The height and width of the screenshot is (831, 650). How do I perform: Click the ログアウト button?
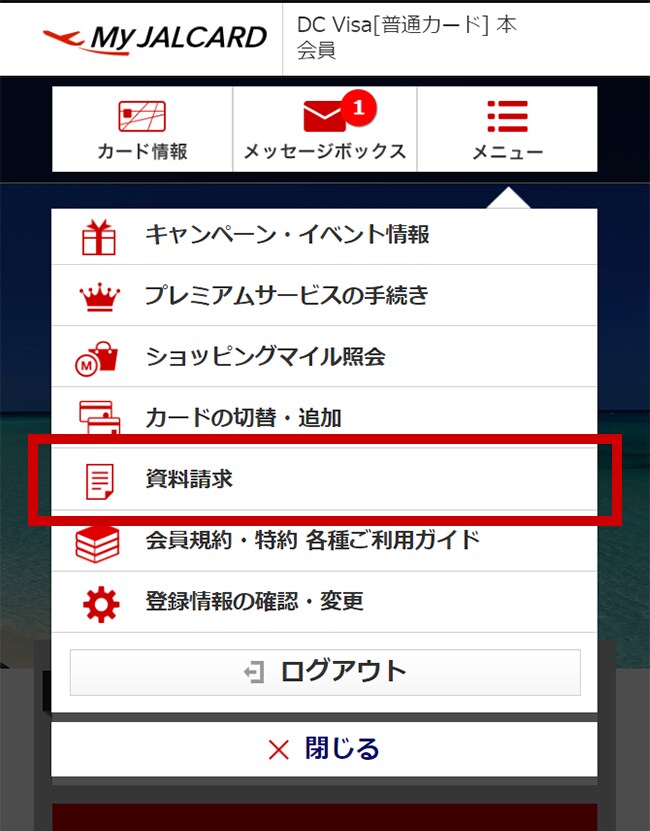(325, 672)
